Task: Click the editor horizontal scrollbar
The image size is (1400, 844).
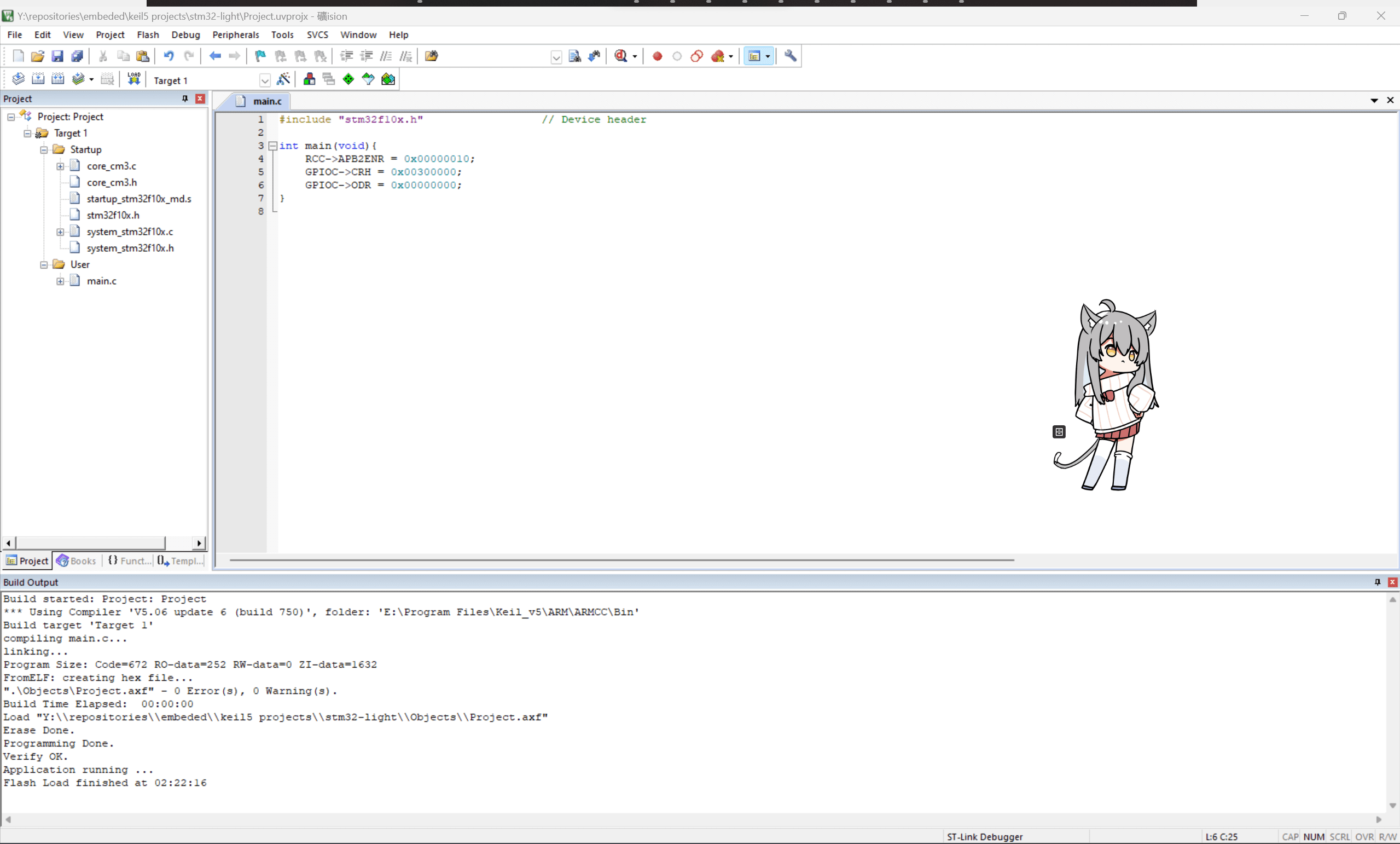Action: pos(621,560)
